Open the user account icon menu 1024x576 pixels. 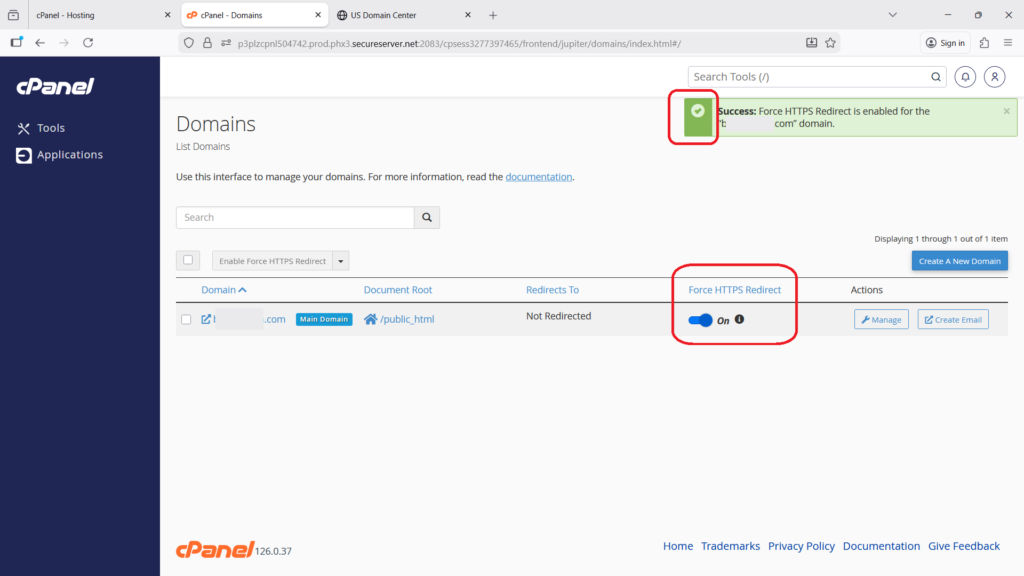click(x=994, y=77)
